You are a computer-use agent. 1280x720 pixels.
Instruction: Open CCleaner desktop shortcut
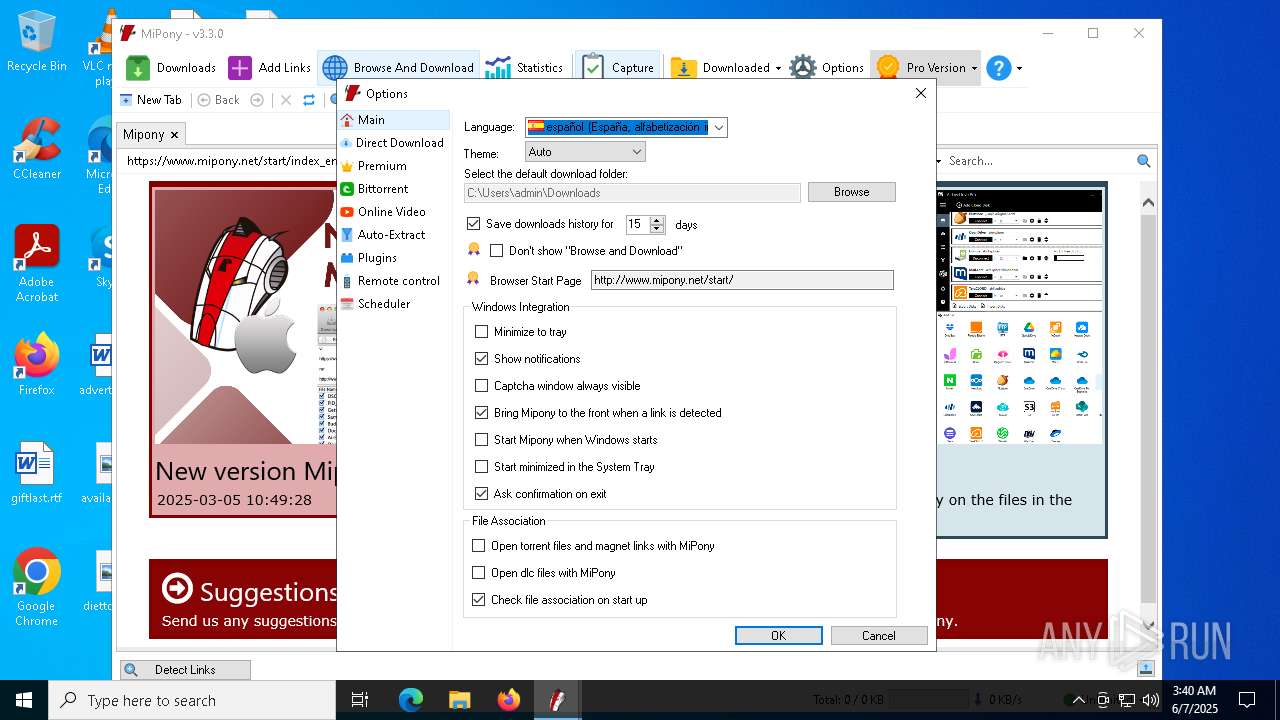coord(36,150)
